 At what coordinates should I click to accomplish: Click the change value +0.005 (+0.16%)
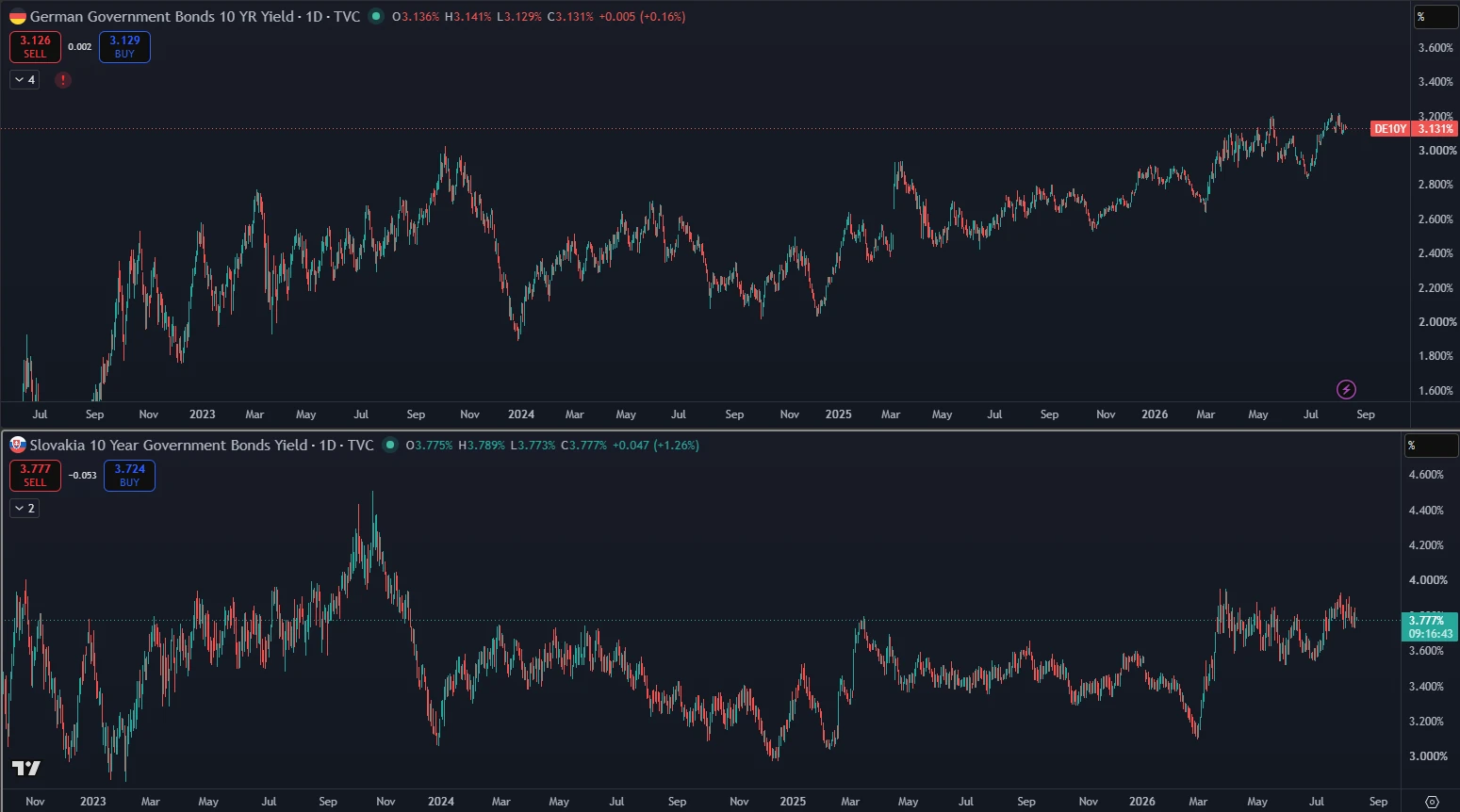pyautogui.click(x=643, y=17)
